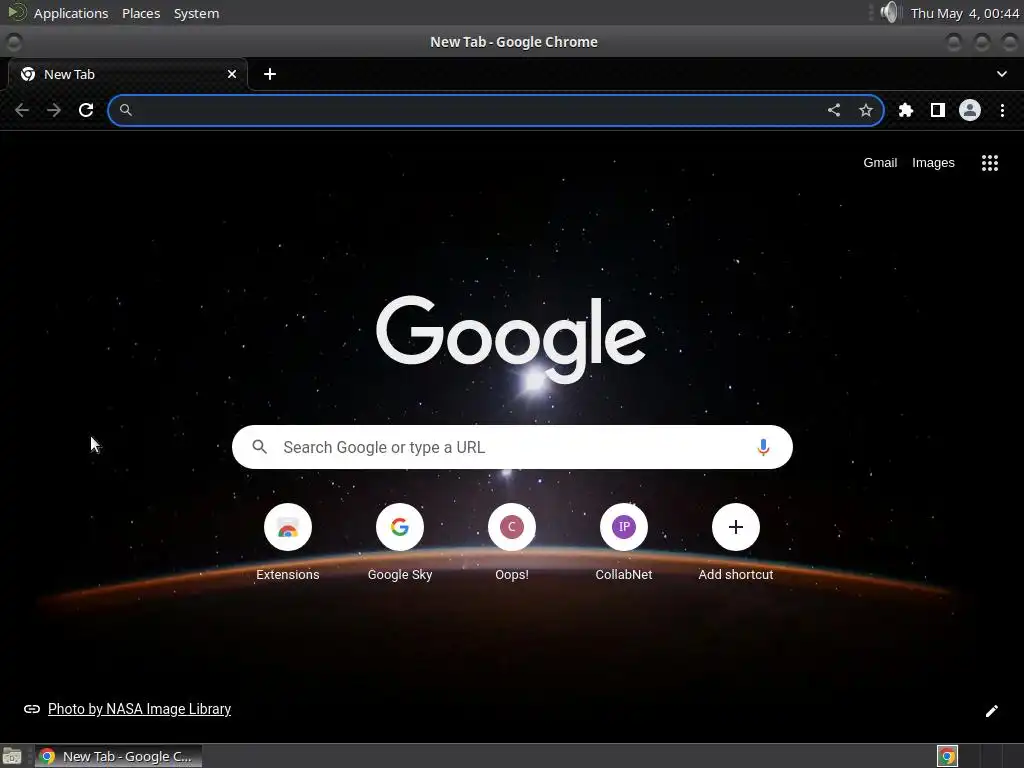The height and width of the screenshot is (768, 1024).
Task: Click the magnifier icon in the address bar
Action: (x=125, y=110)
